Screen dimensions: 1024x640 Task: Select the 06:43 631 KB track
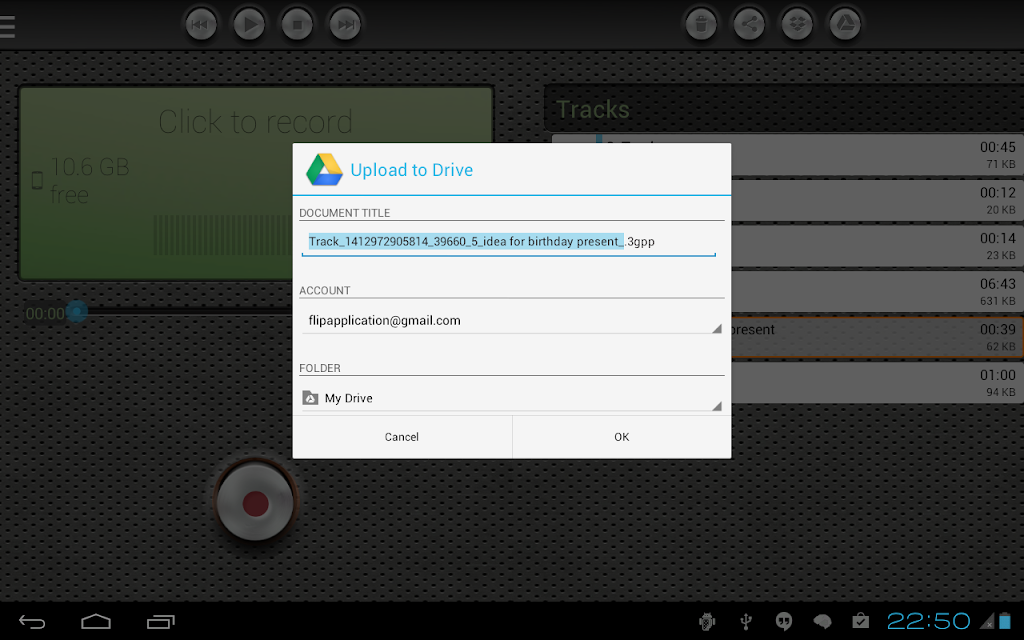coord(876,292)
